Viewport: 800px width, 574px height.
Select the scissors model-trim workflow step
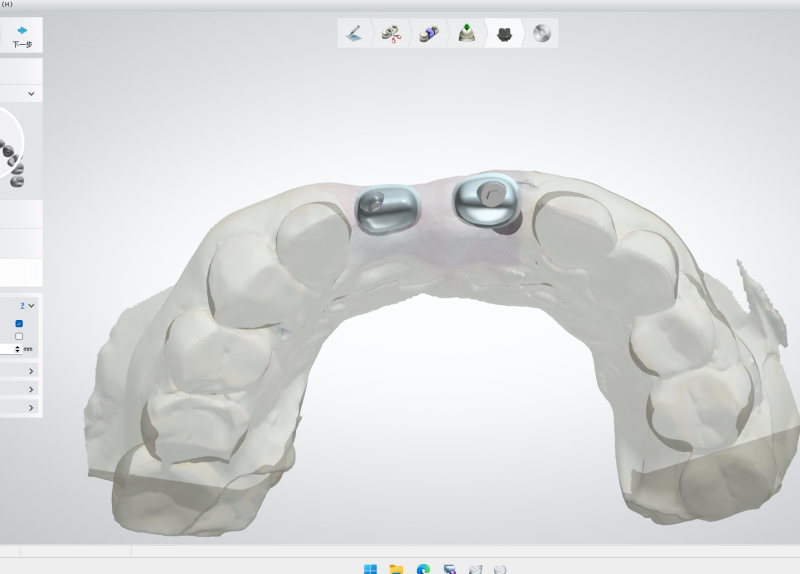391,34
